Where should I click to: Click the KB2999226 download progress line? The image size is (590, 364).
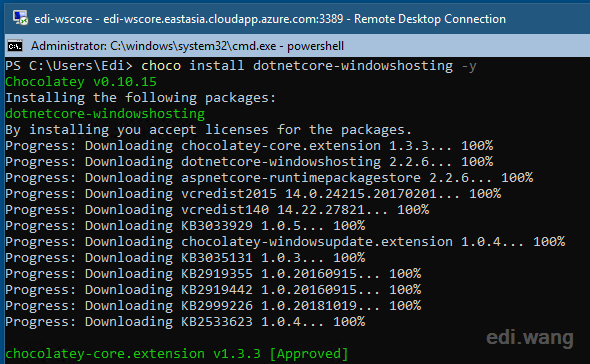click(213, 306)
